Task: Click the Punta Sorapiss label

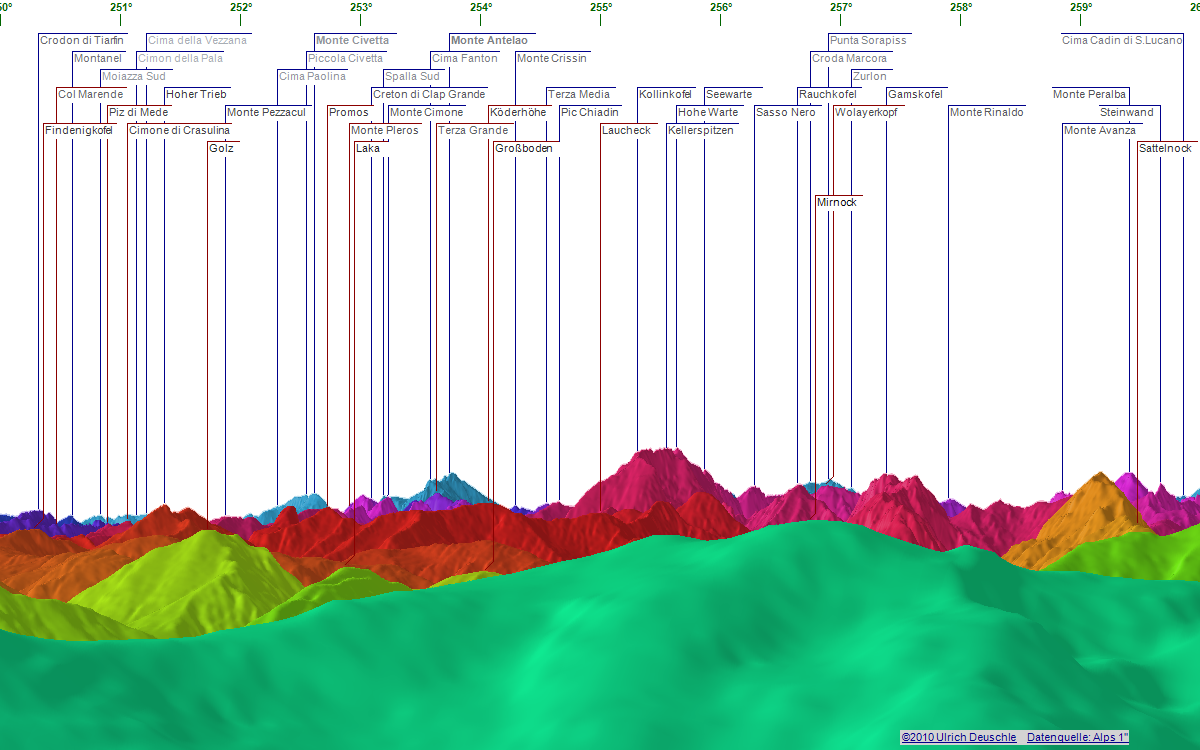Action: click(868, 41)
